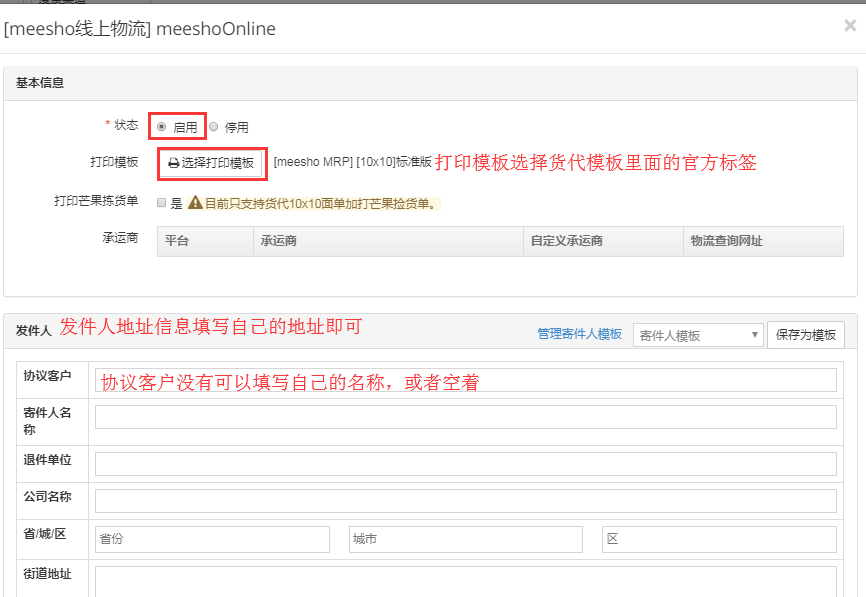Enable the 打印芒果拣货单 checkbox
This screenshot has width=866, height=597.
pos(162,203)
